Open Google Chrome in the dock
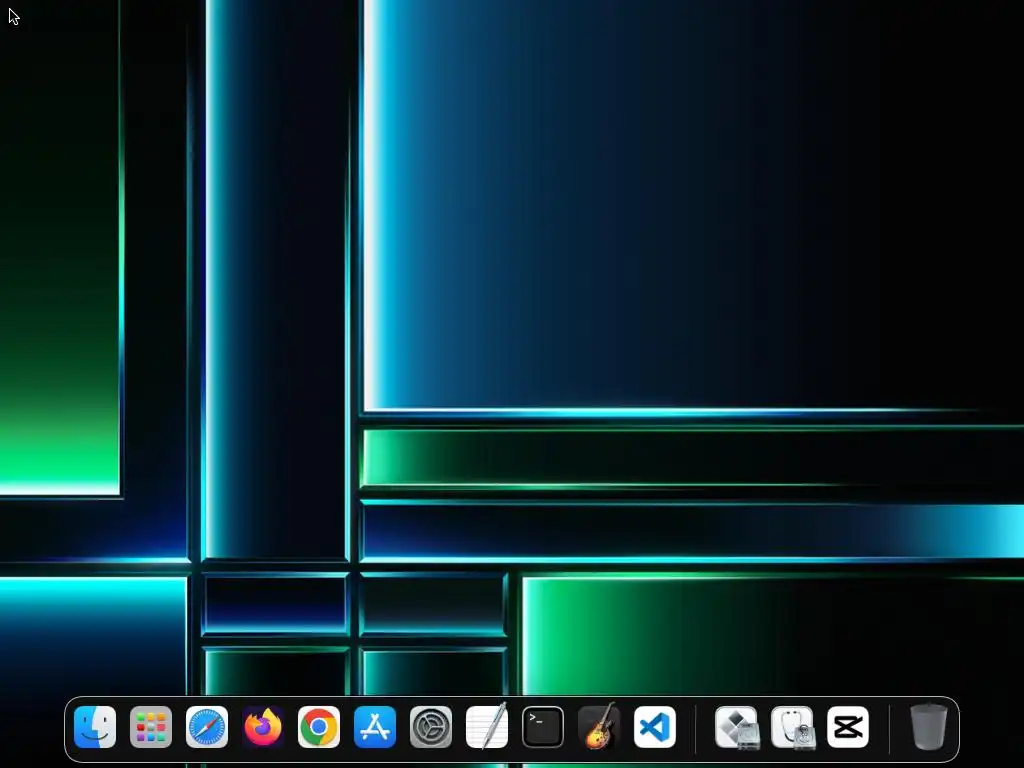The height and width of the screenshot is (768, 1024). click(319, 727)
